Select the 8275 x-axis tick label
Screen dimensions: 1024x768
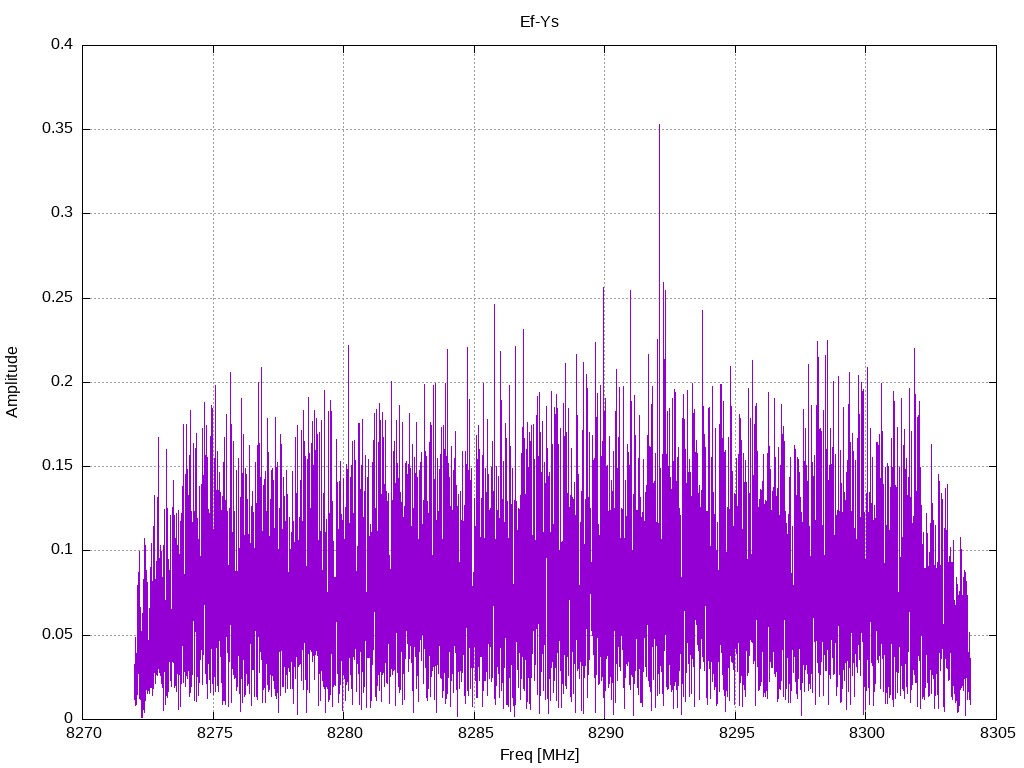click(x=213, y=733)
